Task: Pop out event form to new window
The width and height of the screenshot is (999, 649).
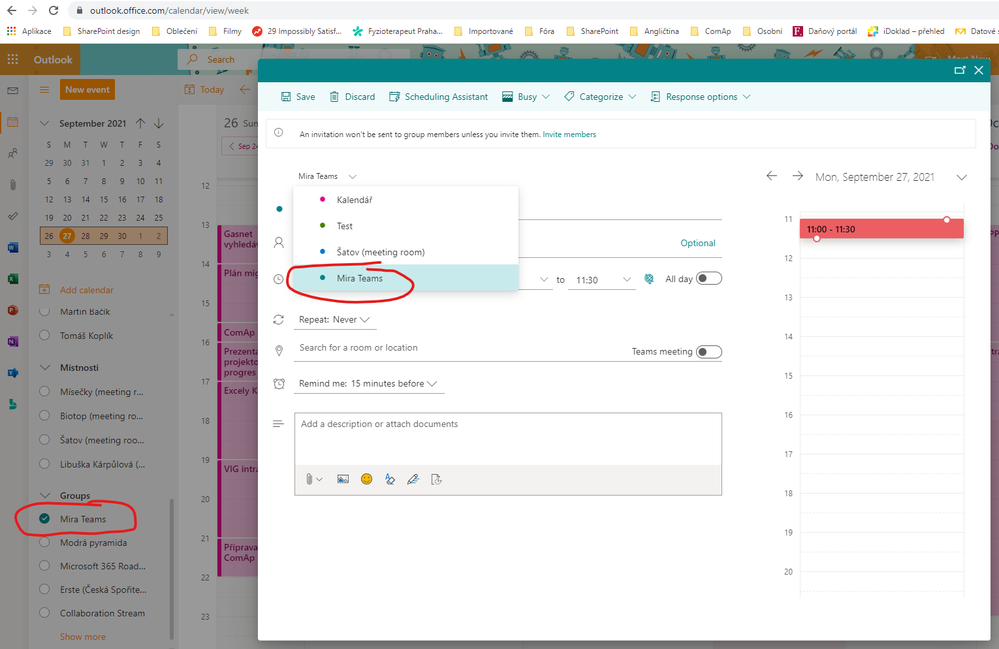Action: (959, 70)
